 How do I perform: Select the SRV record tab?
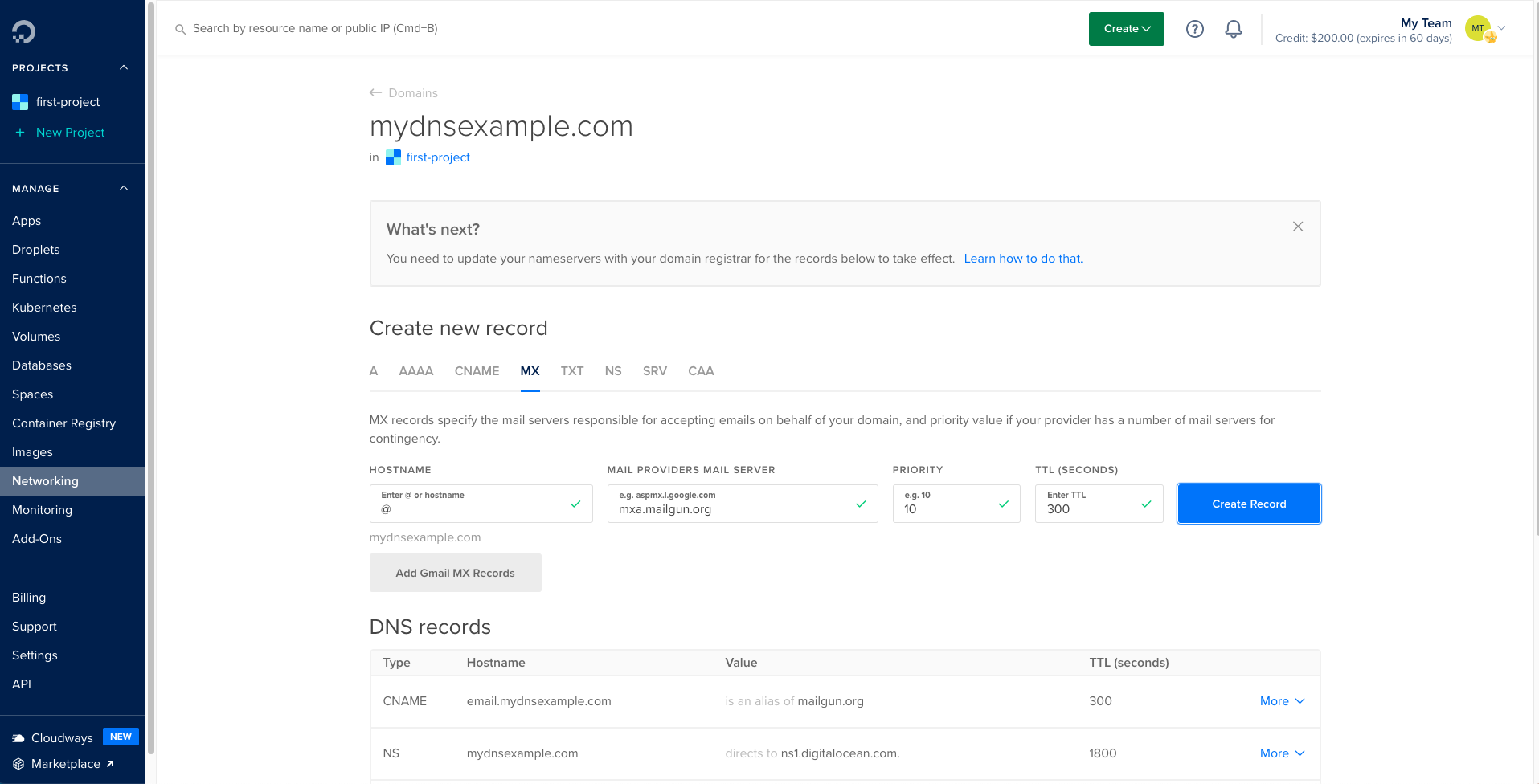click(655, 371)
